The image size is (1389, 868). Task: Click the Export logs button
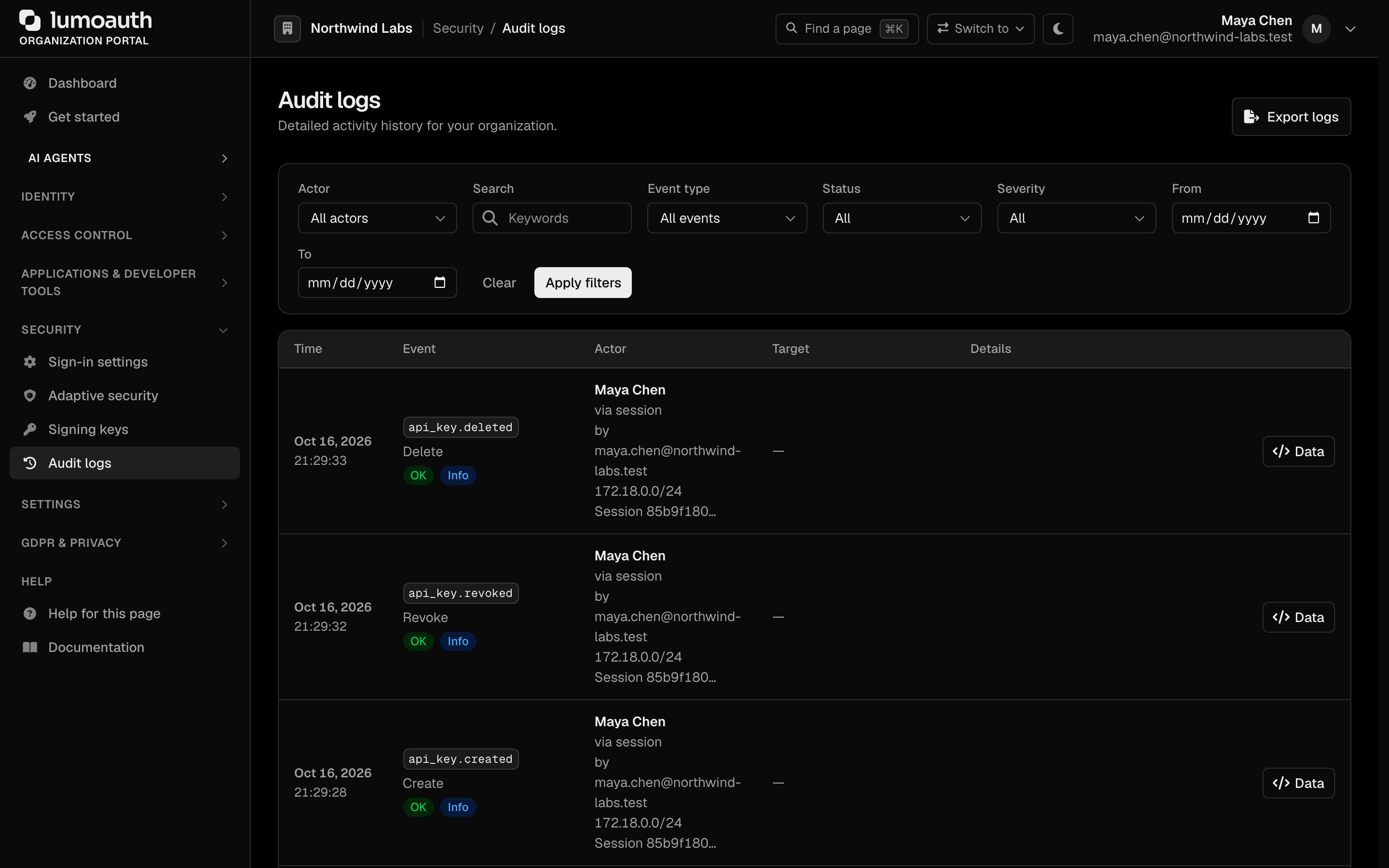[1291, 117]
